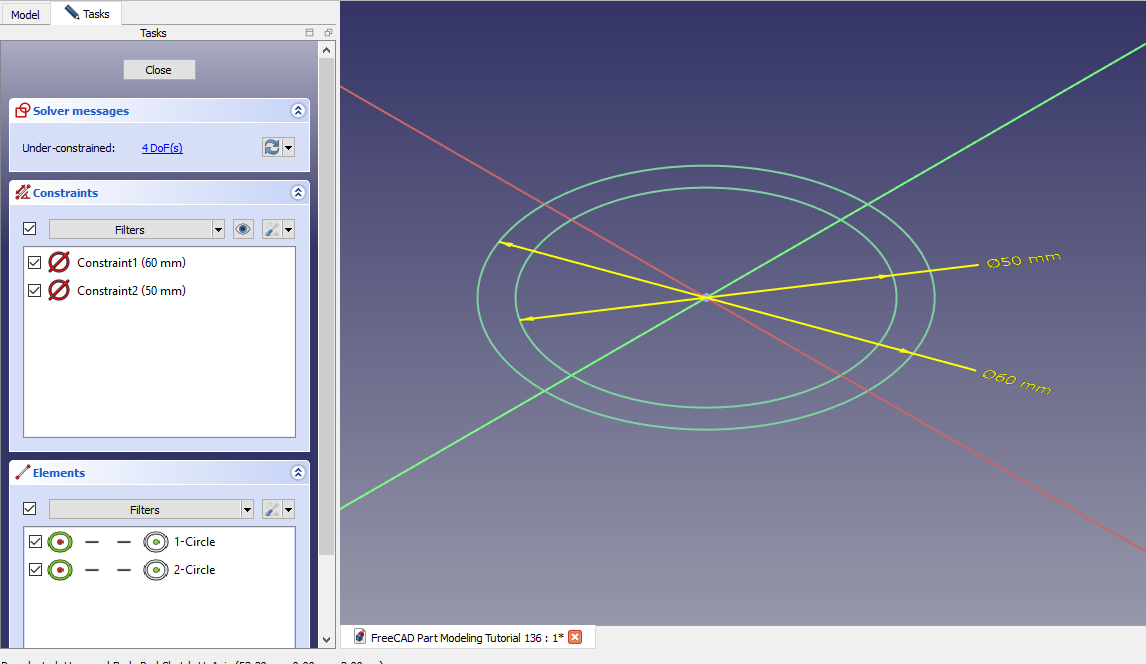Screen dimensions: 1146x664
Task: Switch to the Model tab
Action: (25, 15)
